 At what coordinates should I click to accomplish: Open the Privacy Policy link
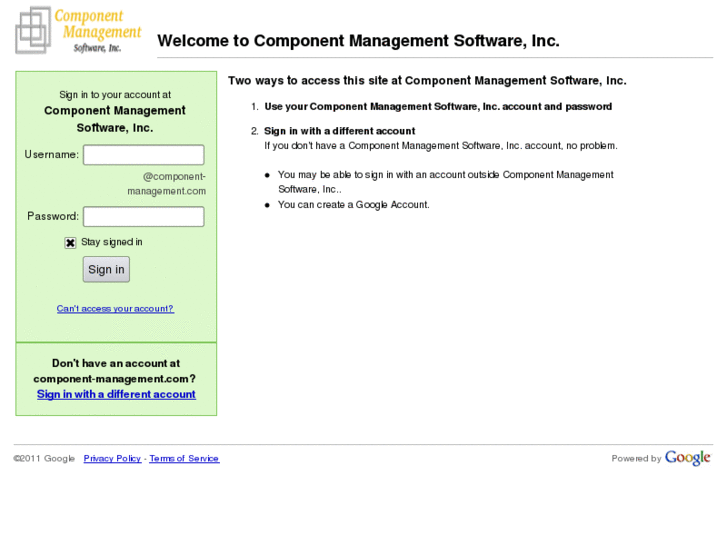click(x=112, y=458)
